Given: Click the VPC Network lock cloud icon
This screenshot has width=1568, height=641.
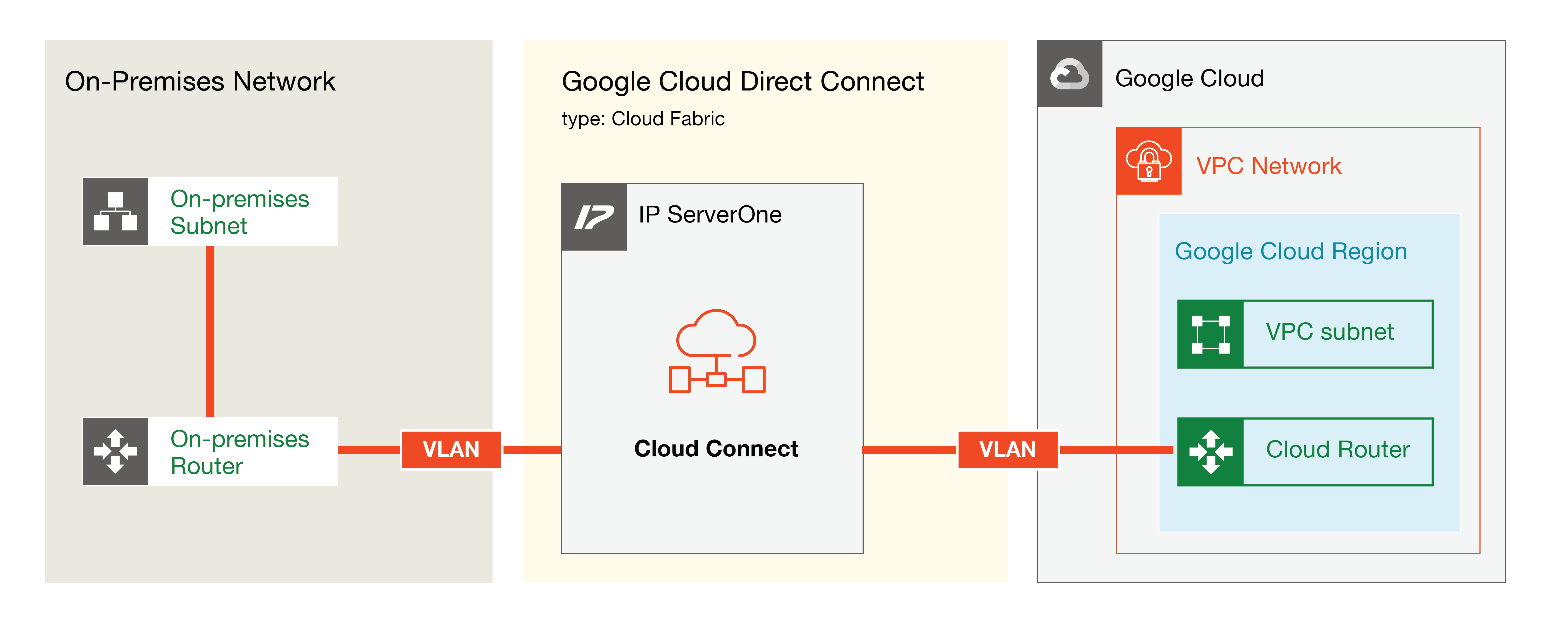Looking at the screenshot, I should (1149, 161).
